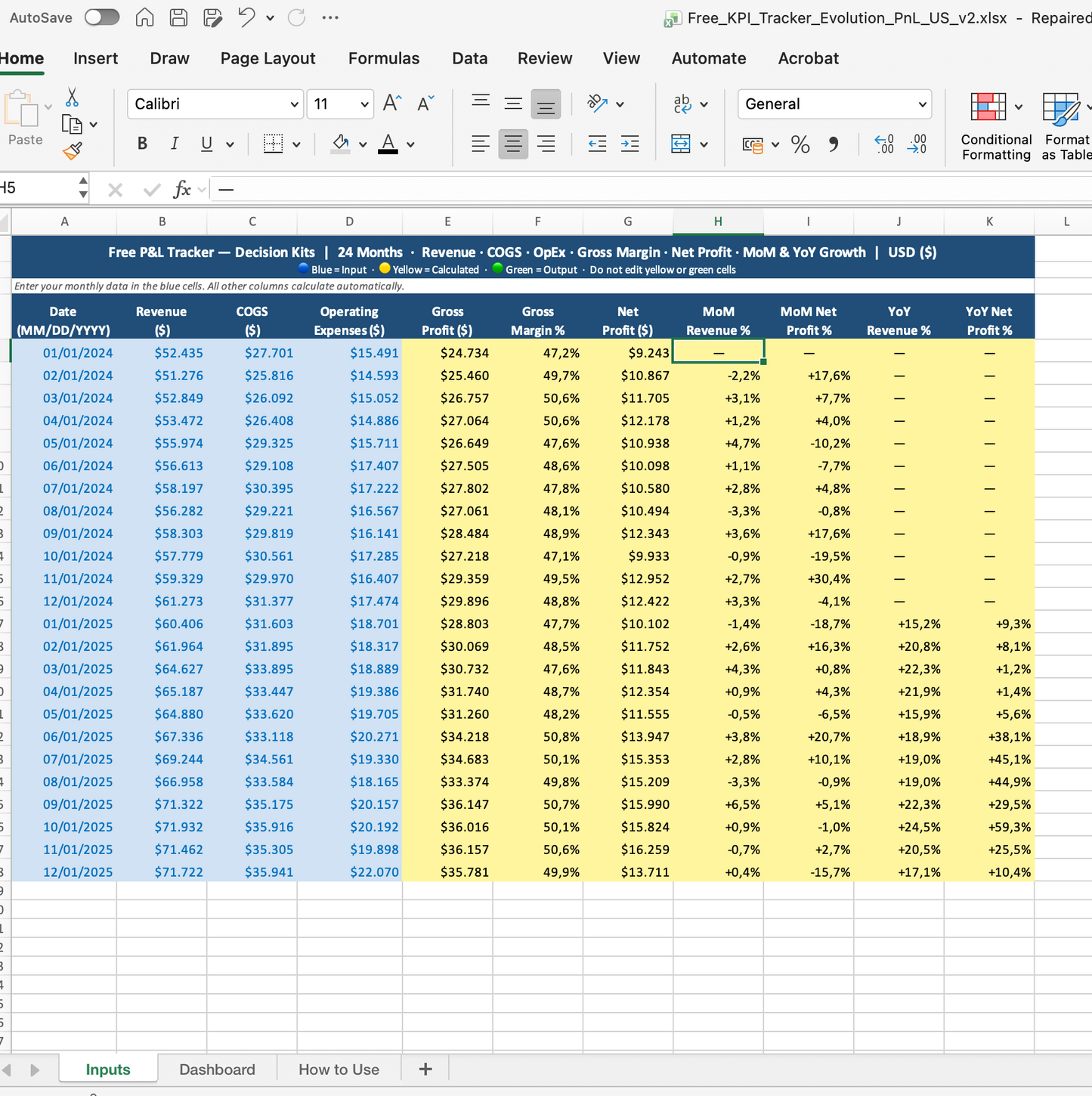Open the Dashboard sheet tab

[x=217, y=1069]
